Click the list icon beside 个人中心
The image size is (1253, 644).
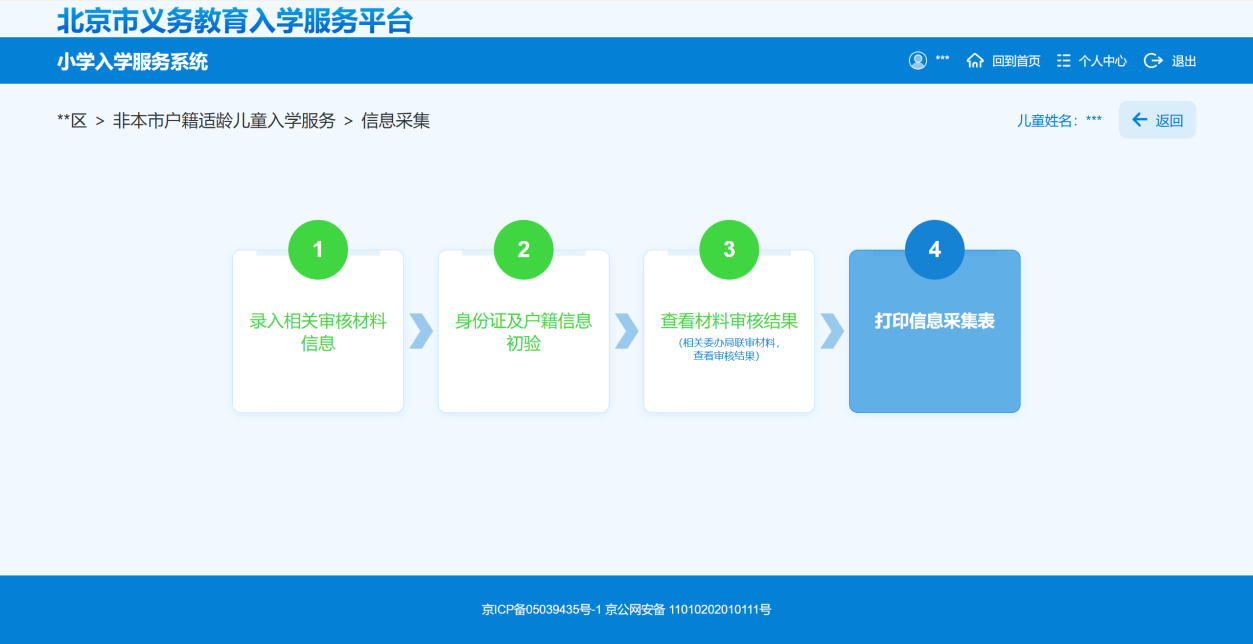tap(1063, 61)
